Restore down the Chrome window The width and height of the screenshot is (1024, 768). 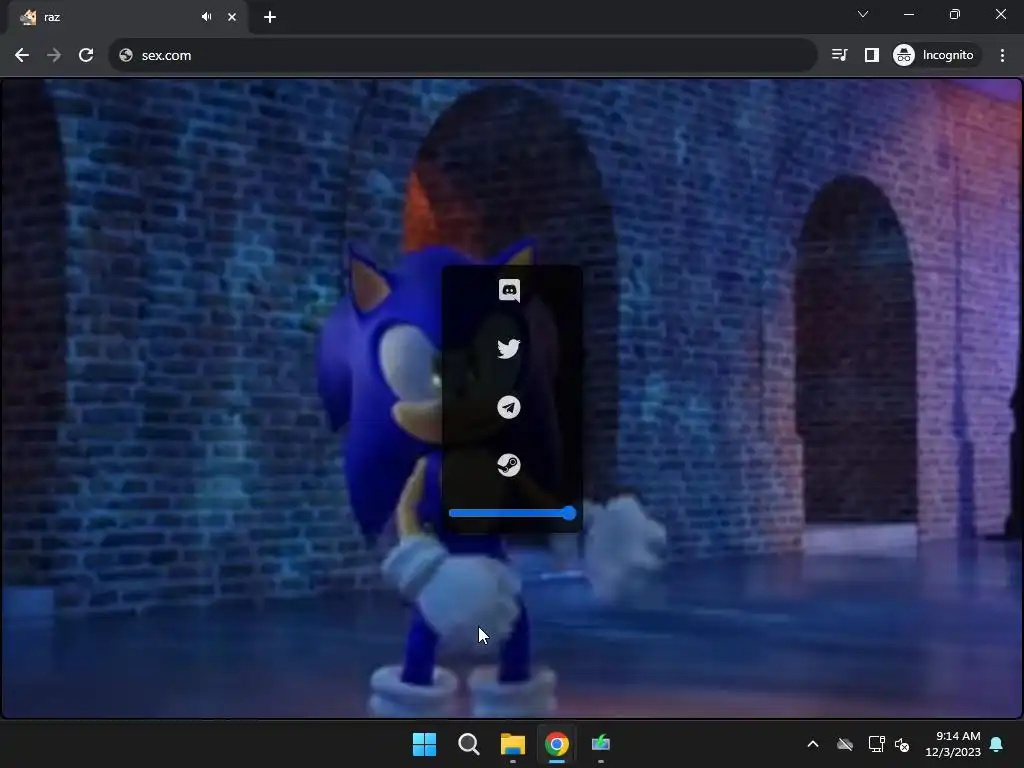tap(955, 14)
